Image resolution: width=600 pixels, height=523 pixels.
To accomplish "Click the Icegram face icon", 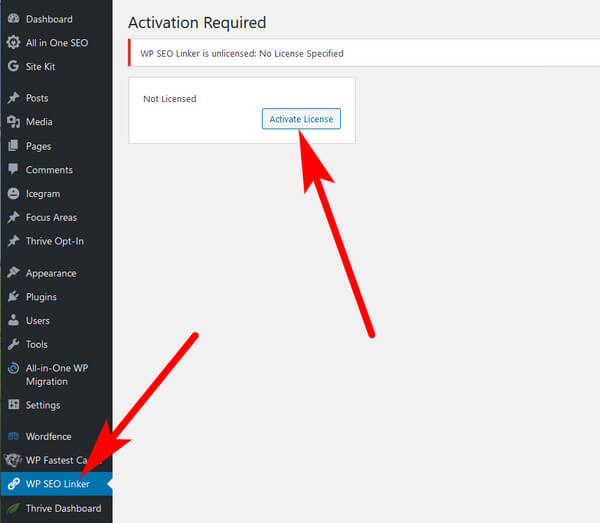I will (x=13, y=193).
